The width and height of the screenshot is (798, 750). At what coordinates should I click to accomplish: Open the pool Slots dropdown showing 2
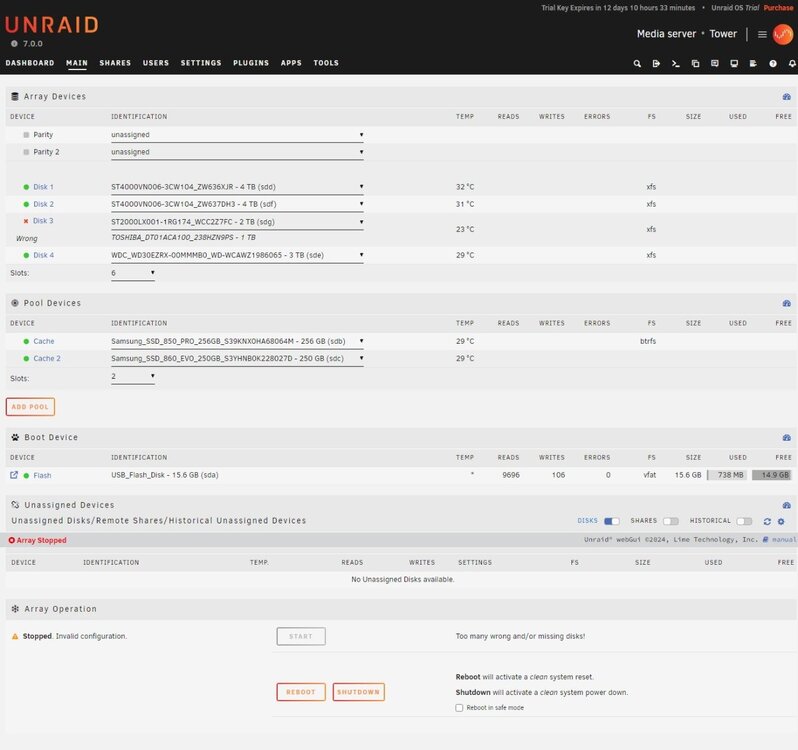coord(133,377)
